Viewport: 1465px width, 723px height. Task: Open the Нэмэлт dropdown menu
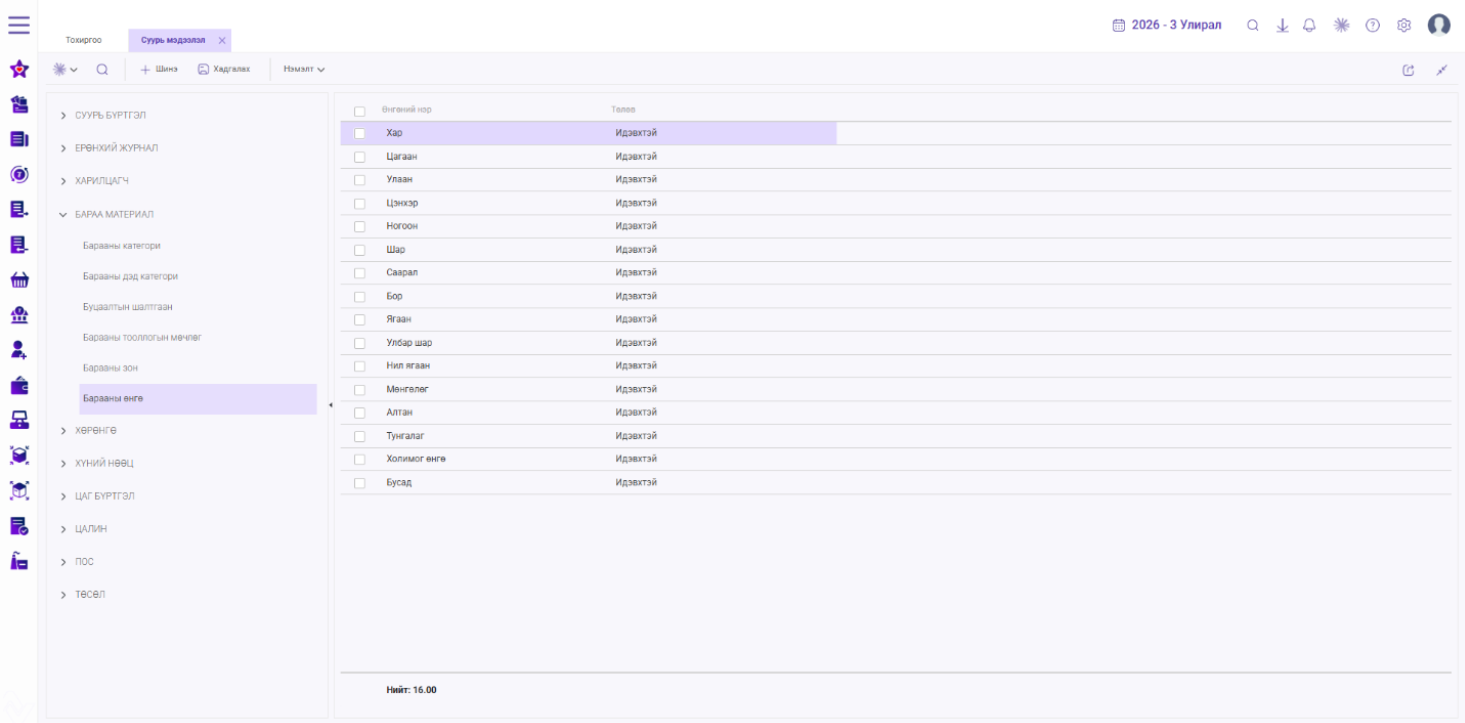pyautogui.click(x=304, y=69)
